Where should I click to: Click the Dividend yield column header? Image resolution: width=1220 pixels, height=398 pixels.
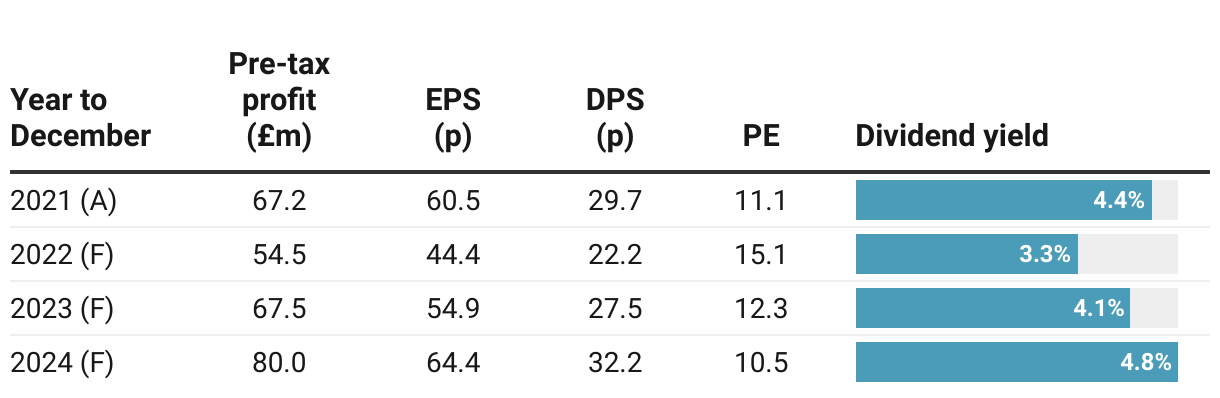pos(952,136)
